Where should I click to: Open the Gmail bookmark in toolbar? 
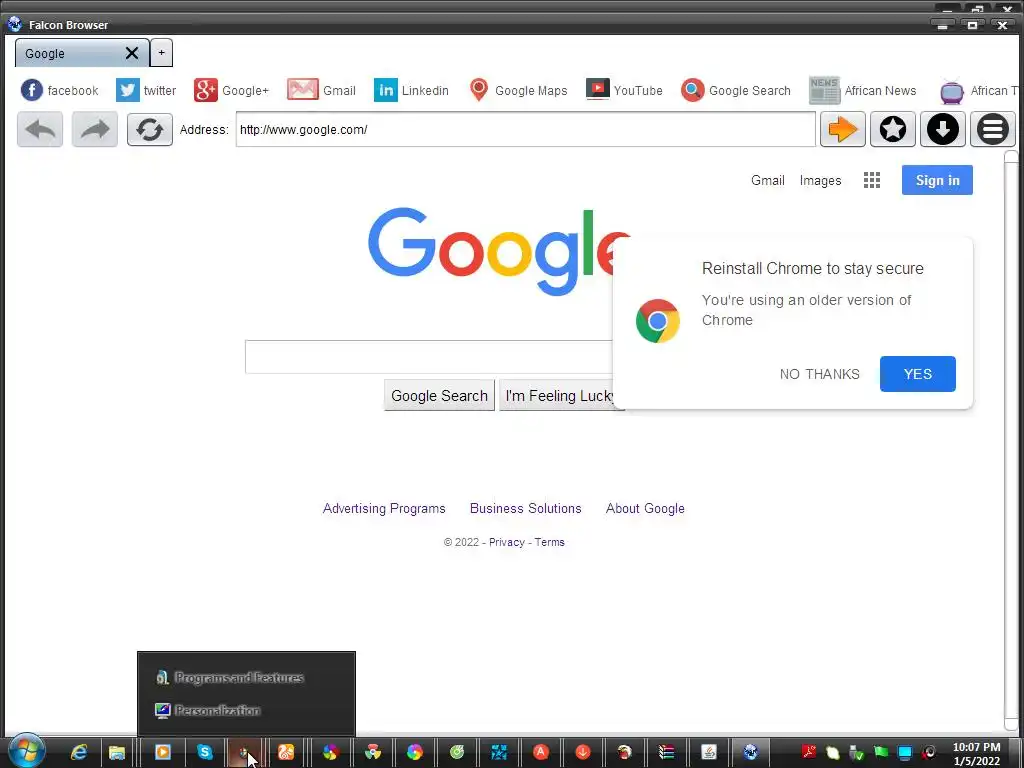[x=321, y=90]
